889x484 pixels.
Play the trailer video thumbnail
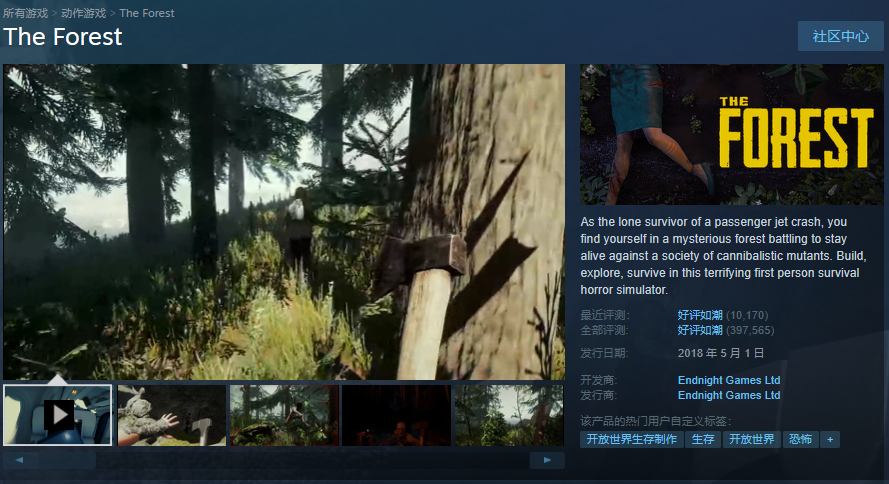point(57,415)
